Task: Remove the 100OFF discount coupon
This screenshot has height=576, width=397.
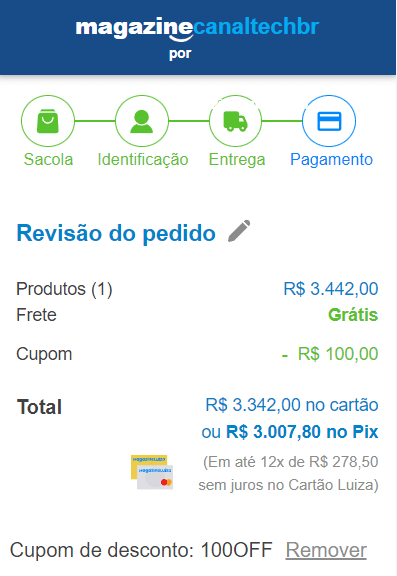Action: (326, 550)
